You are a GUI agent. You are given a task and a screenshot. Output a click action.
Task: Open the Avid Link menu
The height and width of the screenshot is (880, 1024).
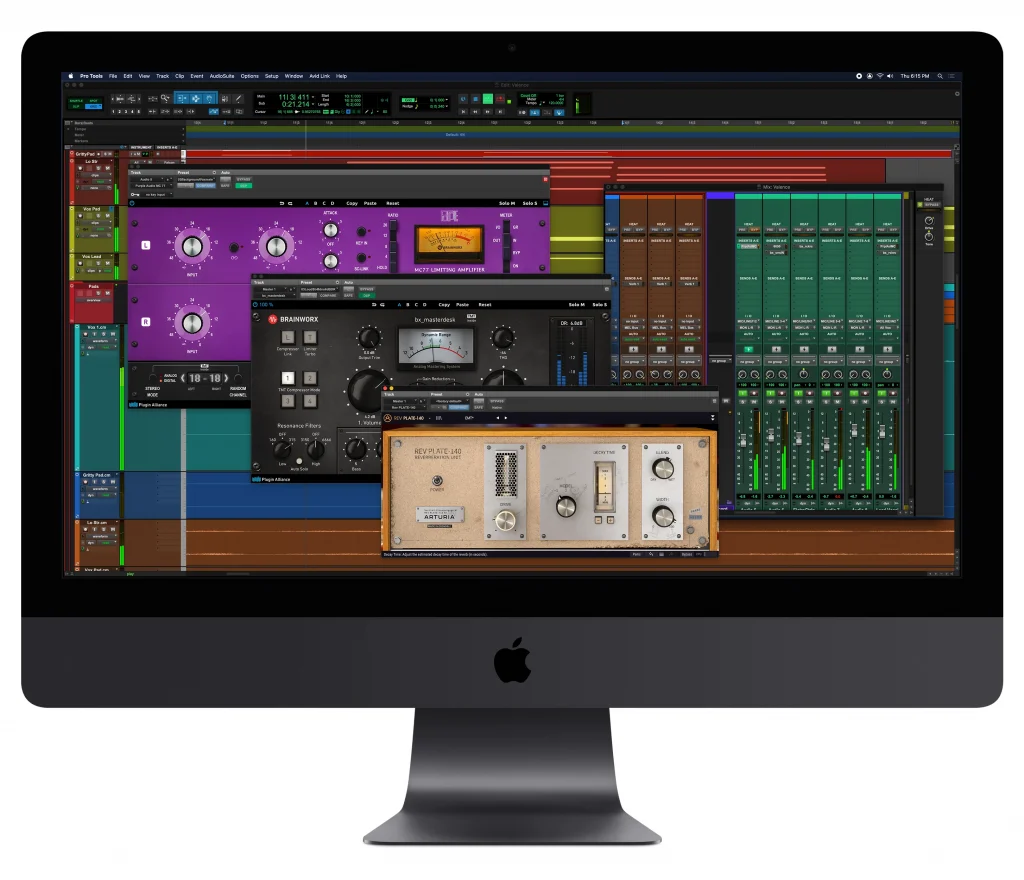point(319,76)
